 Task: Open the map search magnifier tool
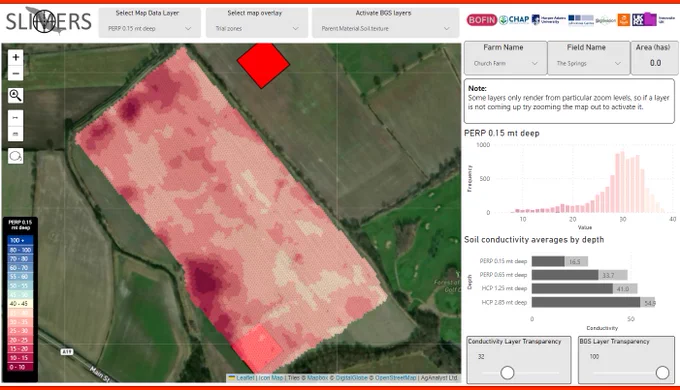(x=16, y=95)
